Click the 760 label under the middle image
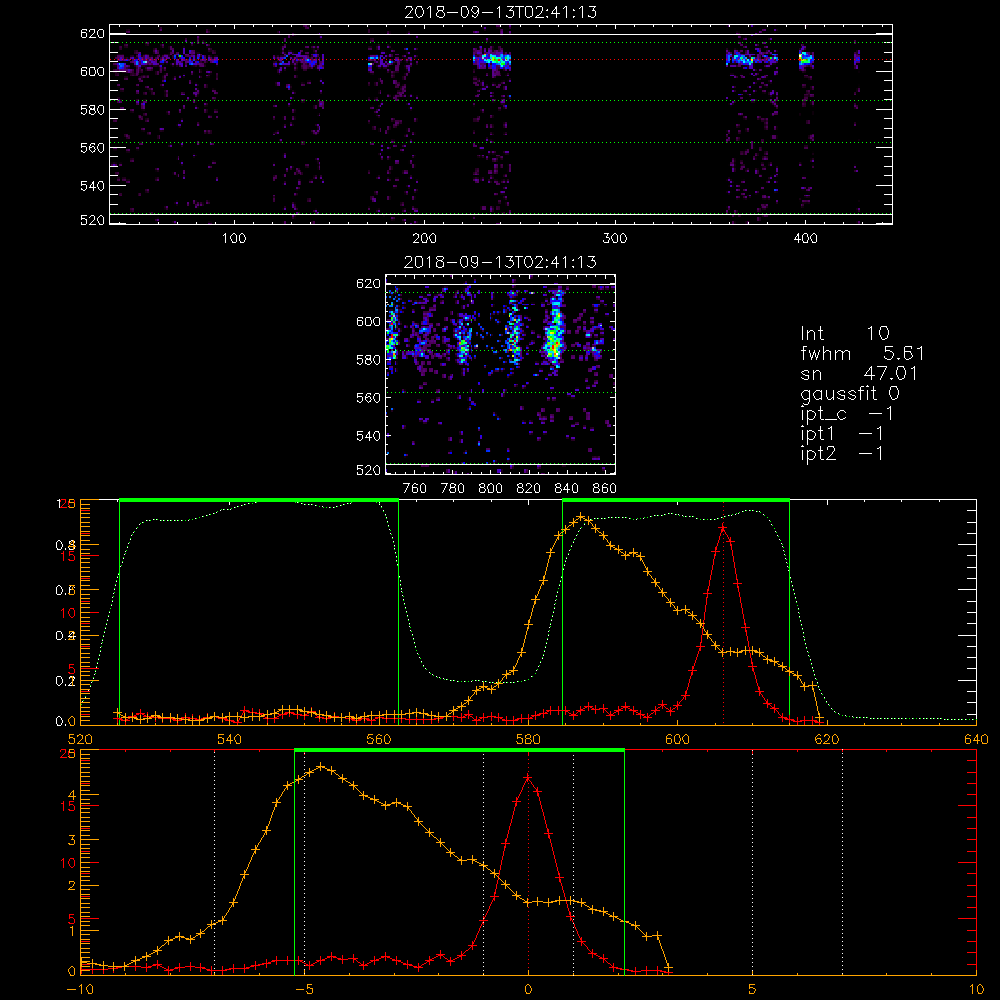Screen dimensions: 1000x1000 (415, 489)
